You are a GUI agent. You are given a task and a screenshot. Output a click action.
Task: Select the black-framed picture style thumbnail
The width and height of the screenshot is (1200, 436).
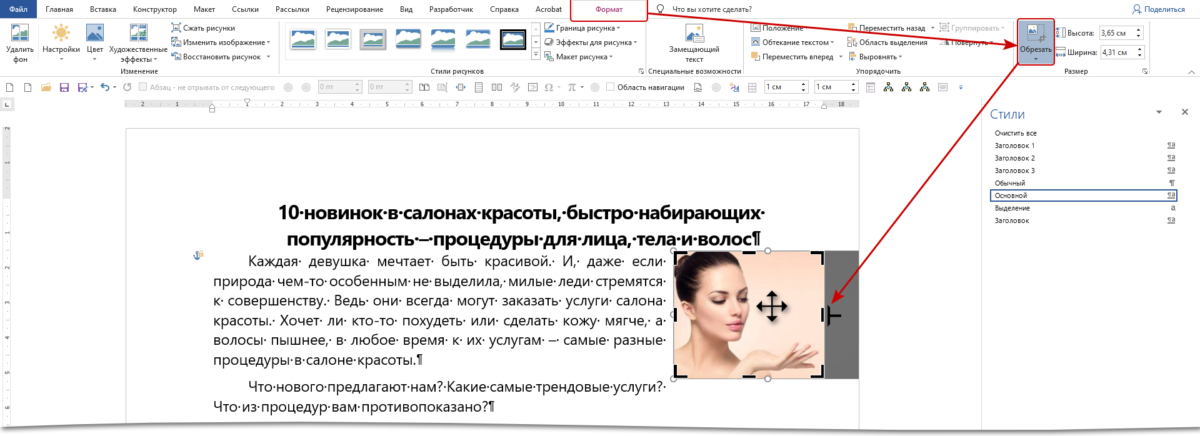512,40
